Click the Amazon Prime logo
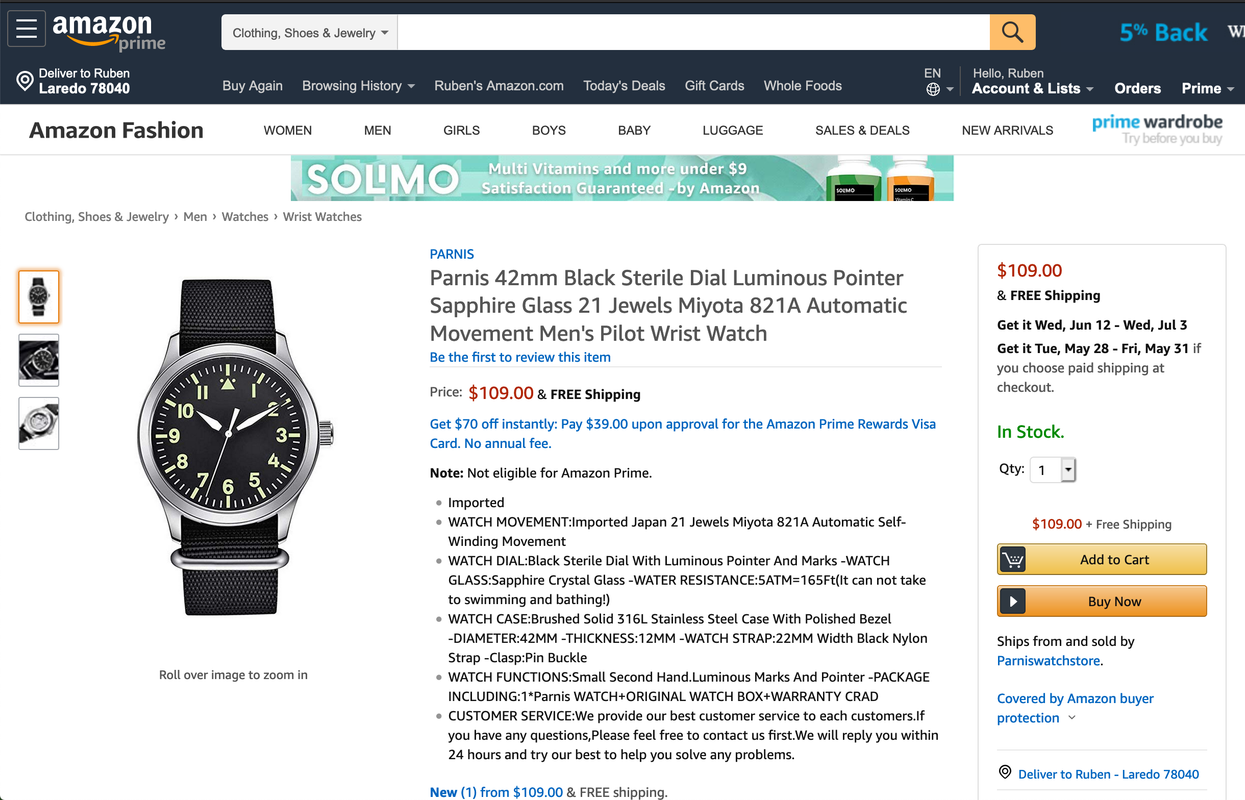The image size is (1245, 800). [x=109, y=31]
